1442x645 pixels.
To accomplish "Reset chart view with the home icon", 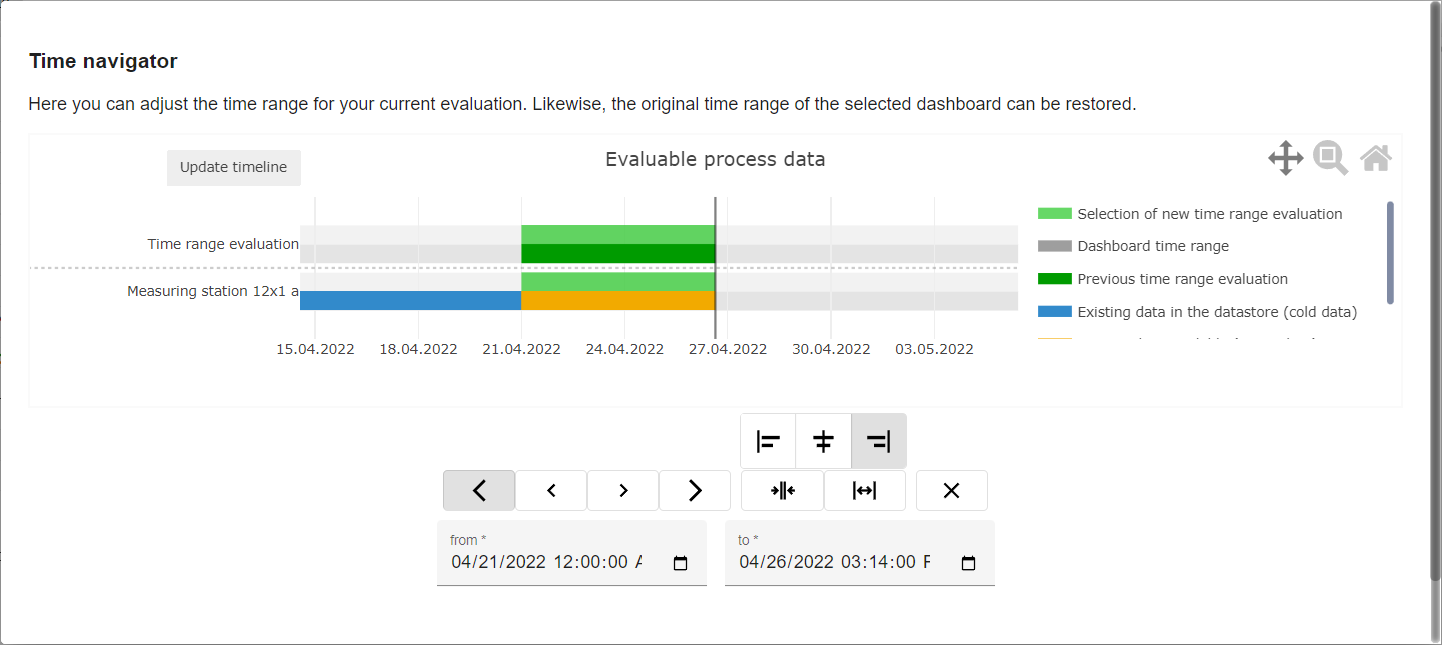I will tap(1376, 158).
